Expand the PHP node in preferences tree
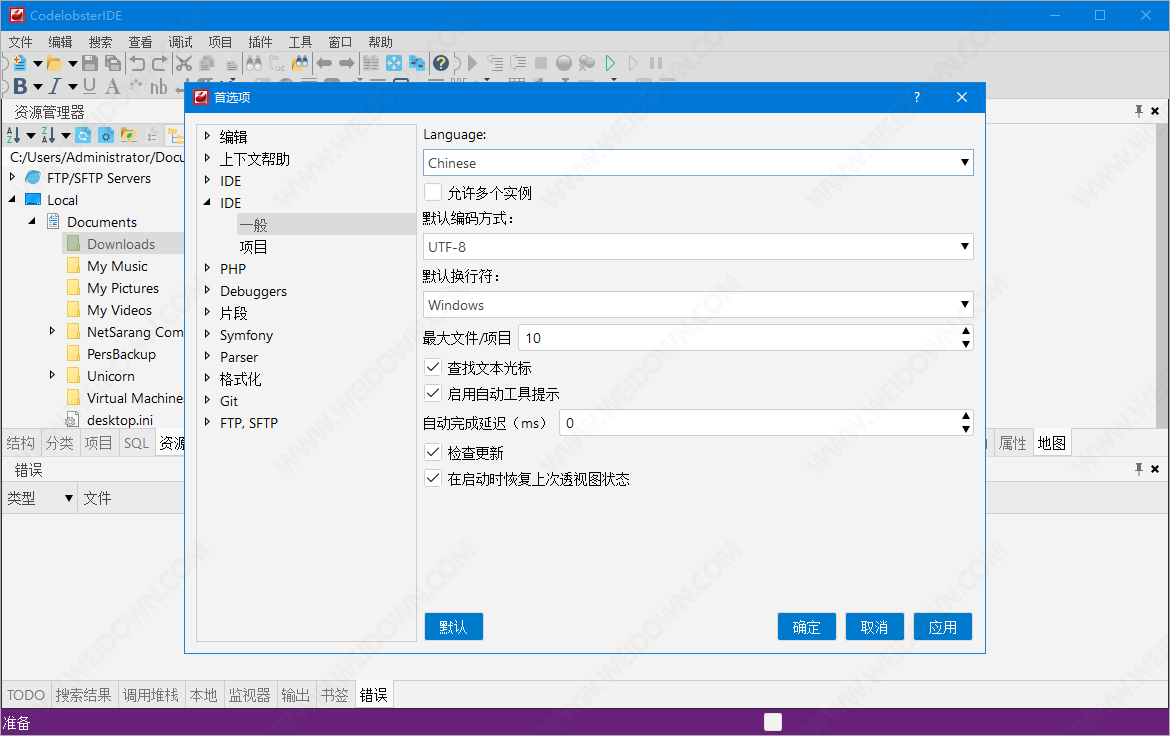Image resolution: width=1170 pixels, height=736 pixels. [x=208, y=269]
